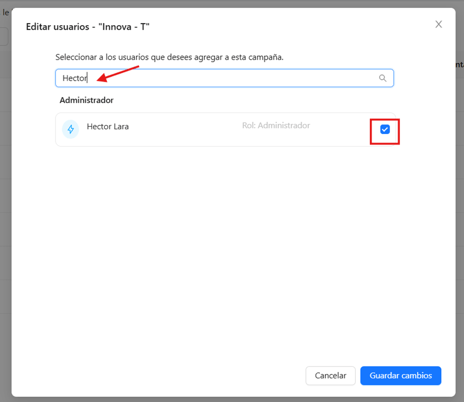The height and width of the screenshot is (402, 464).
Task: Click the Editar usuarios "Innova - T" title
Action: (88, 27)
